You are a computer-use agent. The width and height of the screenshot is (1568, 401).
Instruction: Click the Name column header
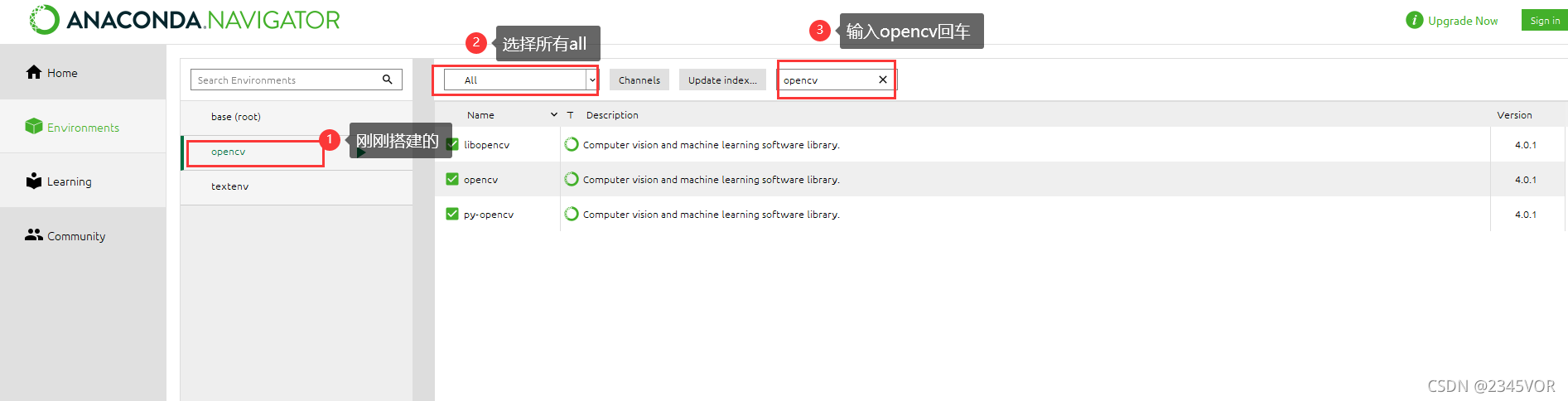tap(480, 115)
